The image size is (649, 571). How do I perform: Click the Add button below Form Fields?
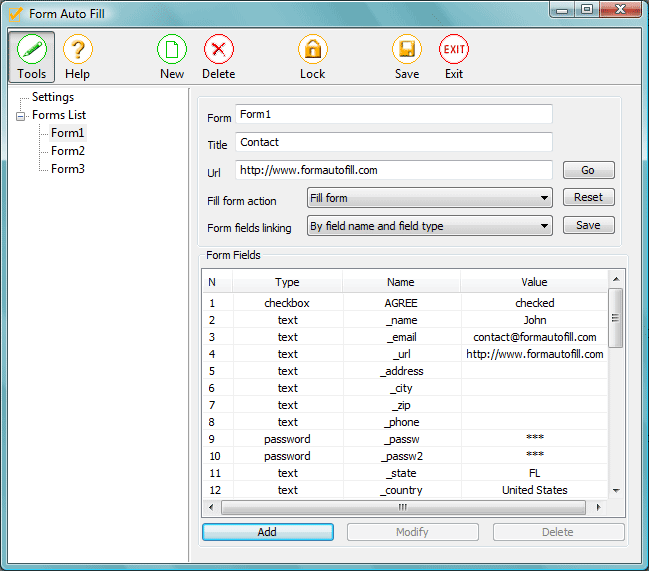(267, 532)
